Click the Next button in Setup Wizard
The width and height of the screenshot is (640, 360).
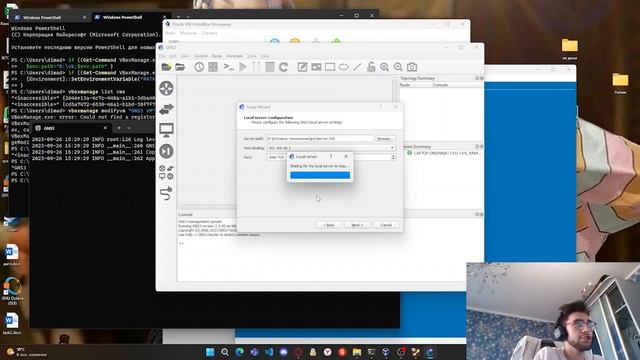357,225
